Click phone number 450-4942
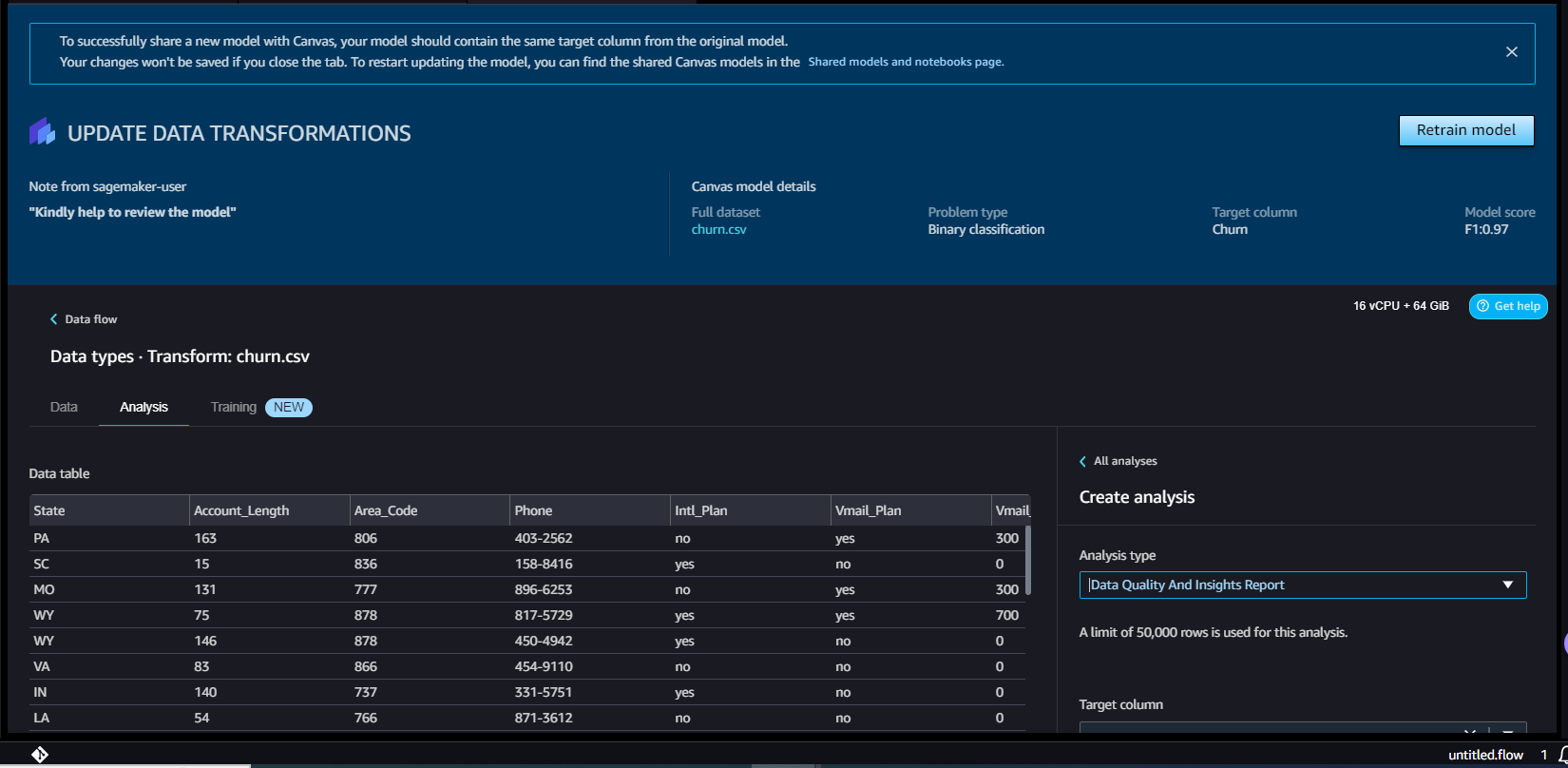The width and height of the screenshot is (1568, 768). click(x=544, y=641)
